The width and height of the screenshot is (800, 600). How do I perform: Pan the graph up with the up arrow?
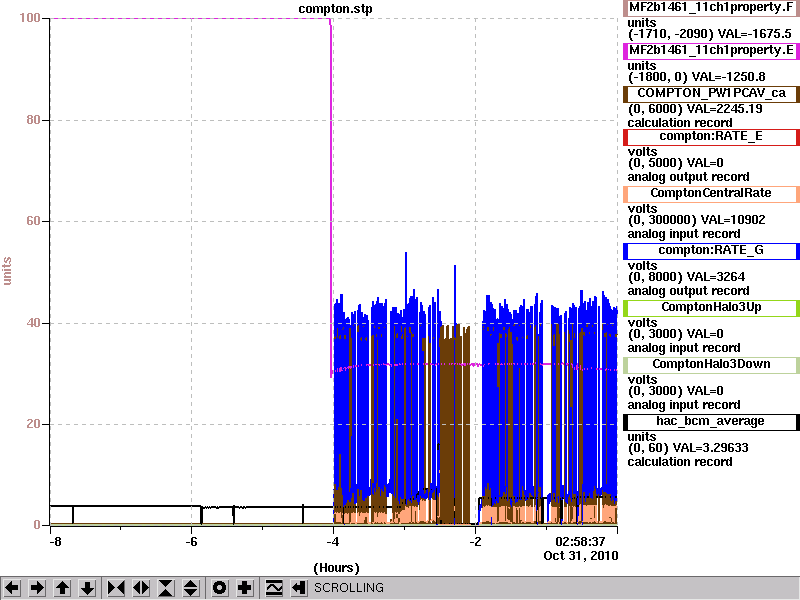(63, 588)
